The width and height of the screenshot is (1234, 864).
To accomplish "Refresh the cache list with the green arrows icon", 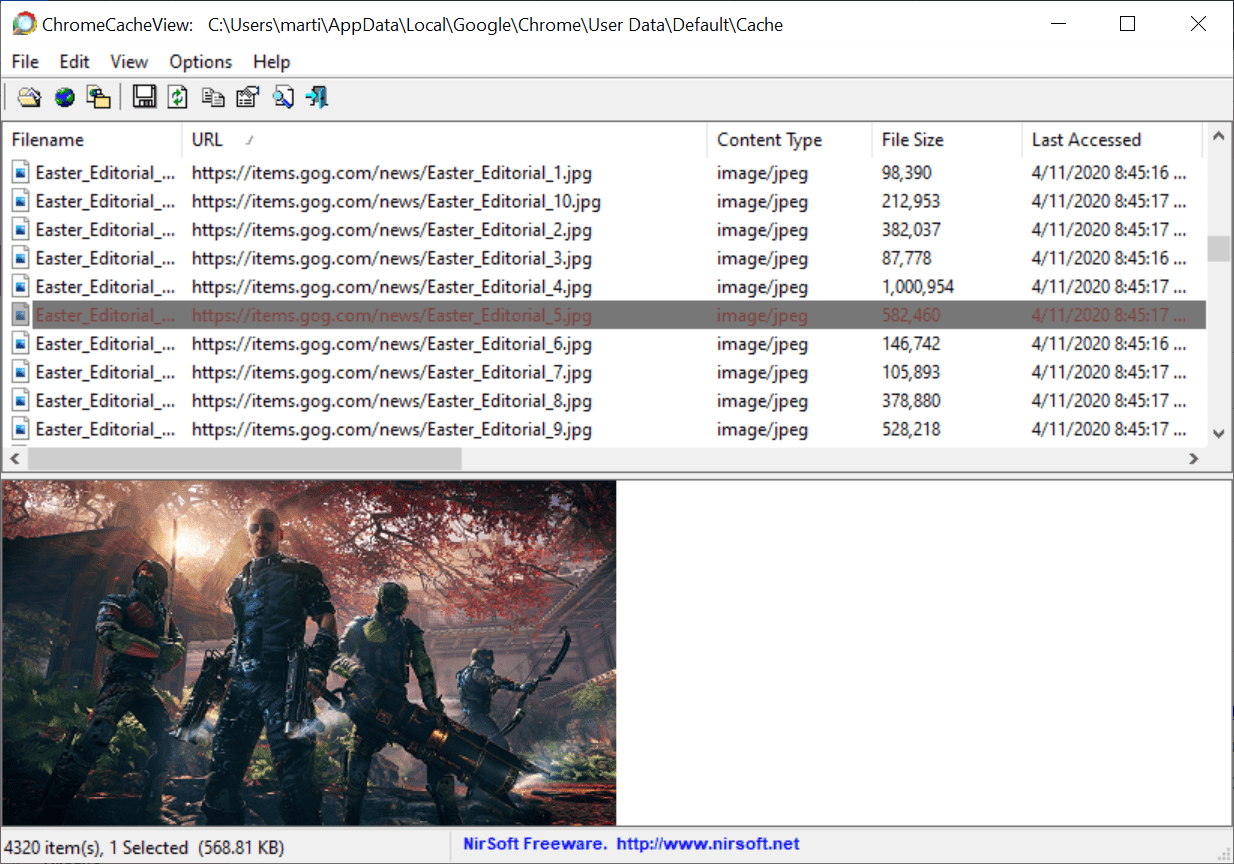I will click(x=177, y=97).
